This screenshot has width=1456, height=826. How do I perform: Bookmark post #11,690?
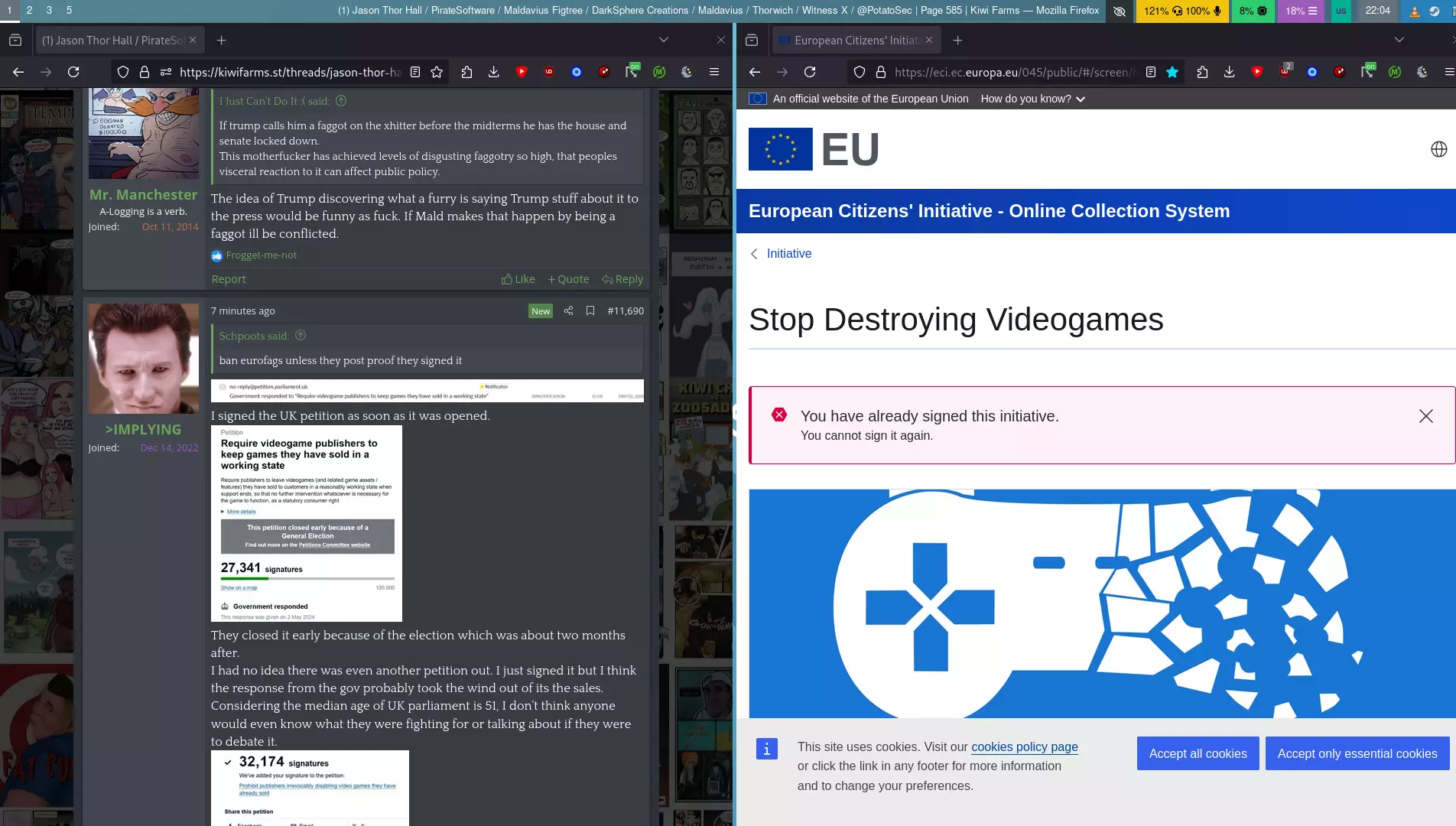590,311
